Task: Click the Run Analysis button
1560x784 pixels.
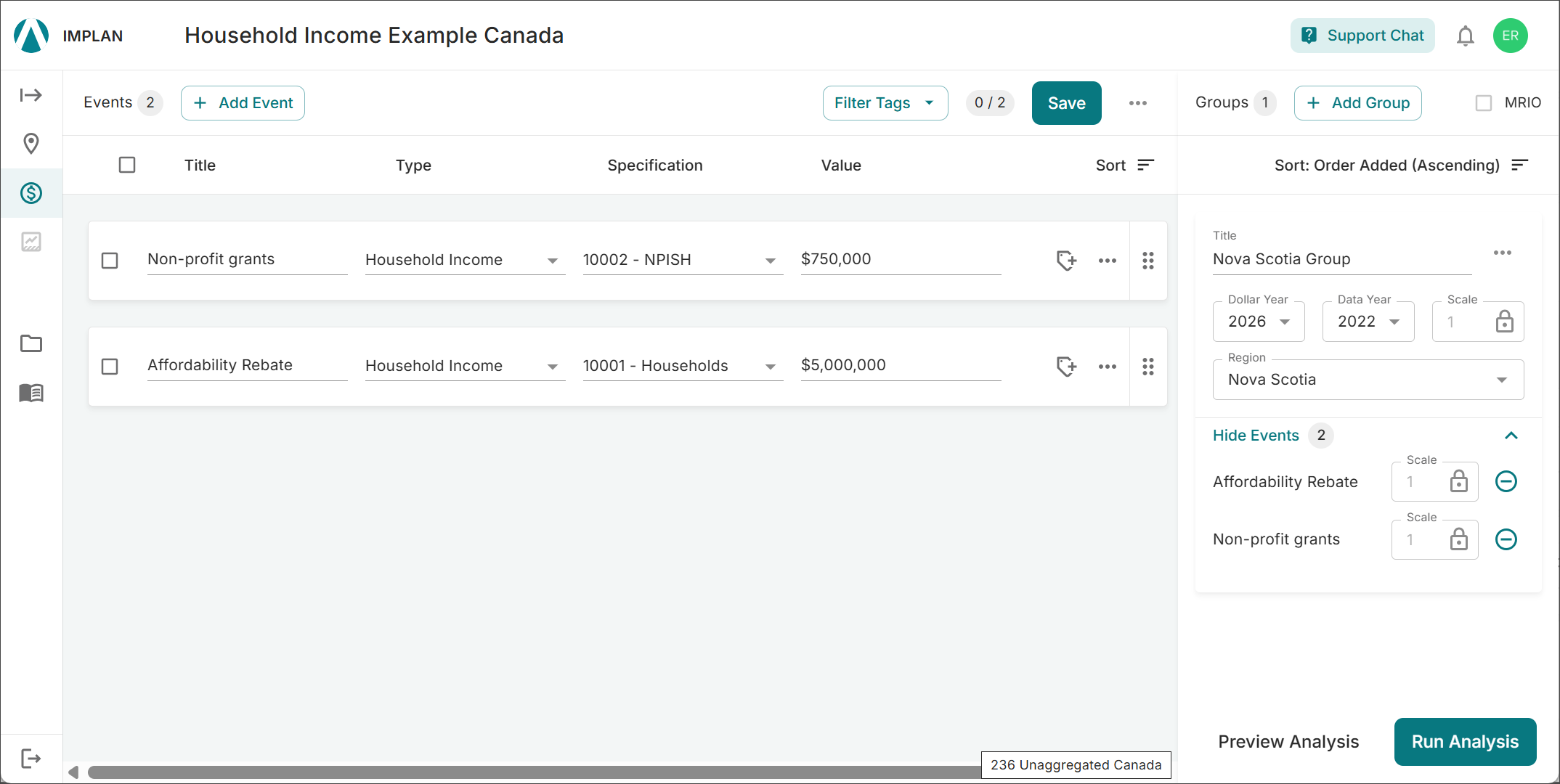Action: (x=1465, y=742)
